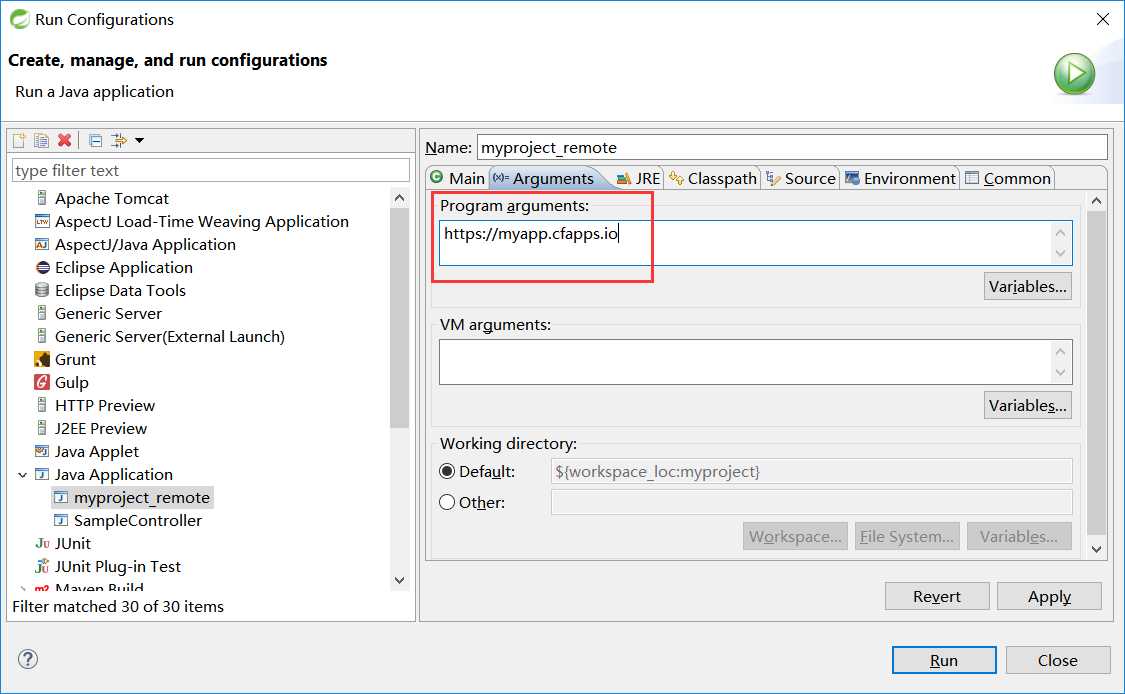
Task: Open the Source tab
Action: click(801, 178)
